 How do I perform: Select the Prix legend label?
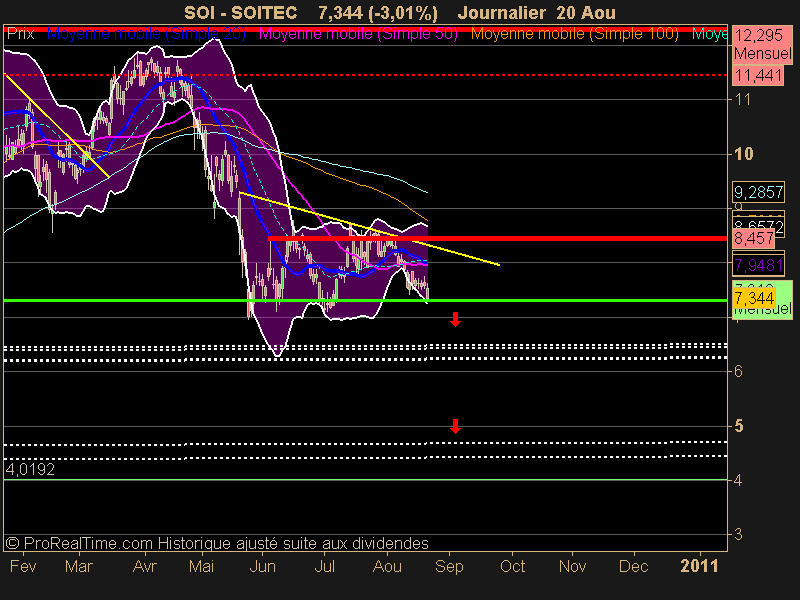tap(21, 34)
